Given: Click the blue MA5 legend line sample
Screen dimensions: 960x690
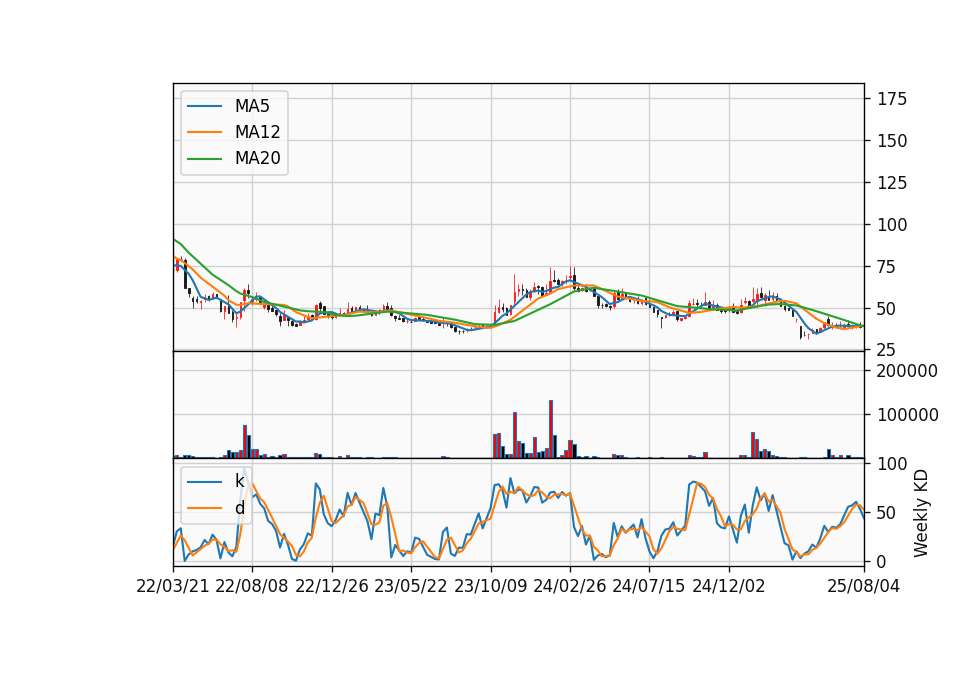Looking at the screenshot, I should coord(204,107).
